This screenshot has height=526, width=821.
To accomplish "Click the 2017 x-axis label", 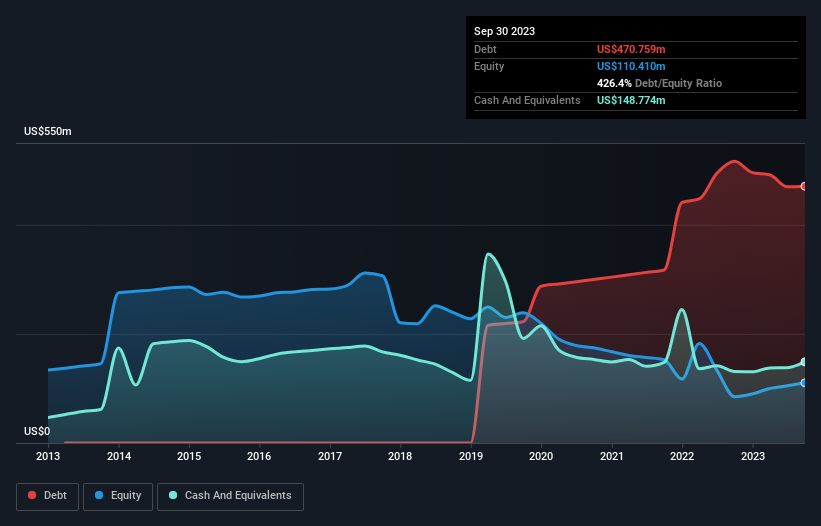I will [330, 456].
